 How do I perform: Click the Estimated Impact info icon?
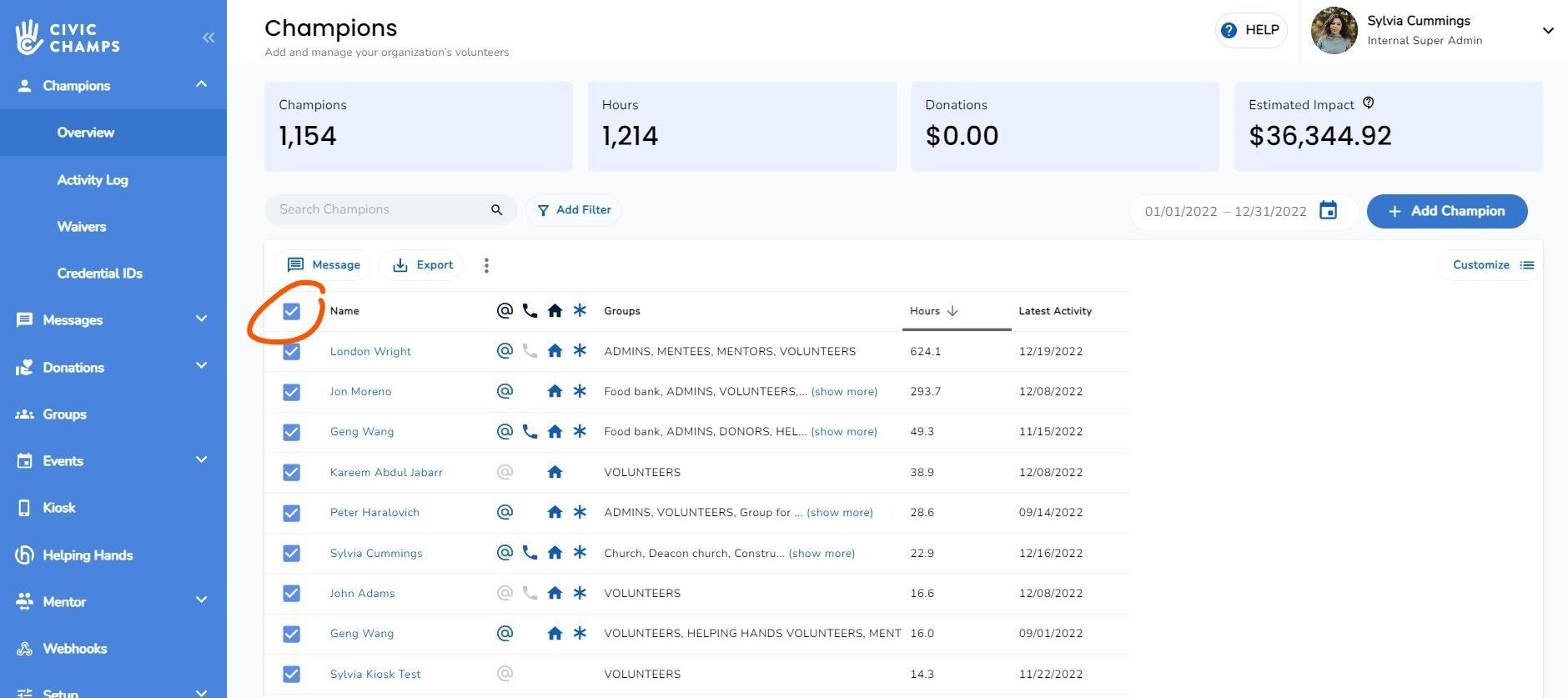point(1368,103)
